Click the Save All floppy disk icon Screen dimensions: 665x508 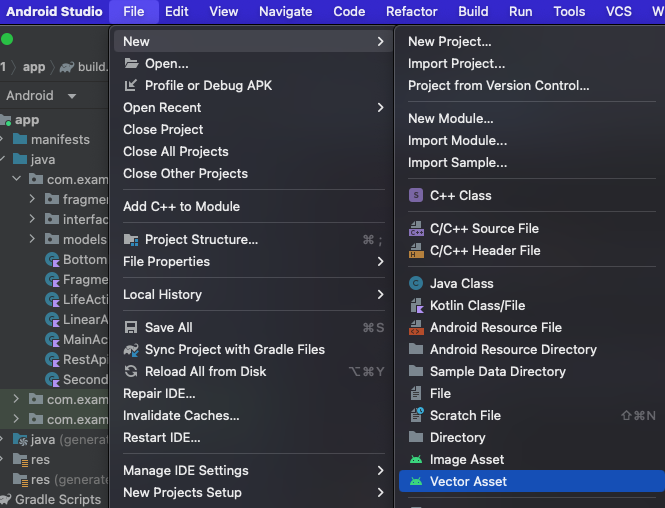pyautogui.click(x=131, y=327)
